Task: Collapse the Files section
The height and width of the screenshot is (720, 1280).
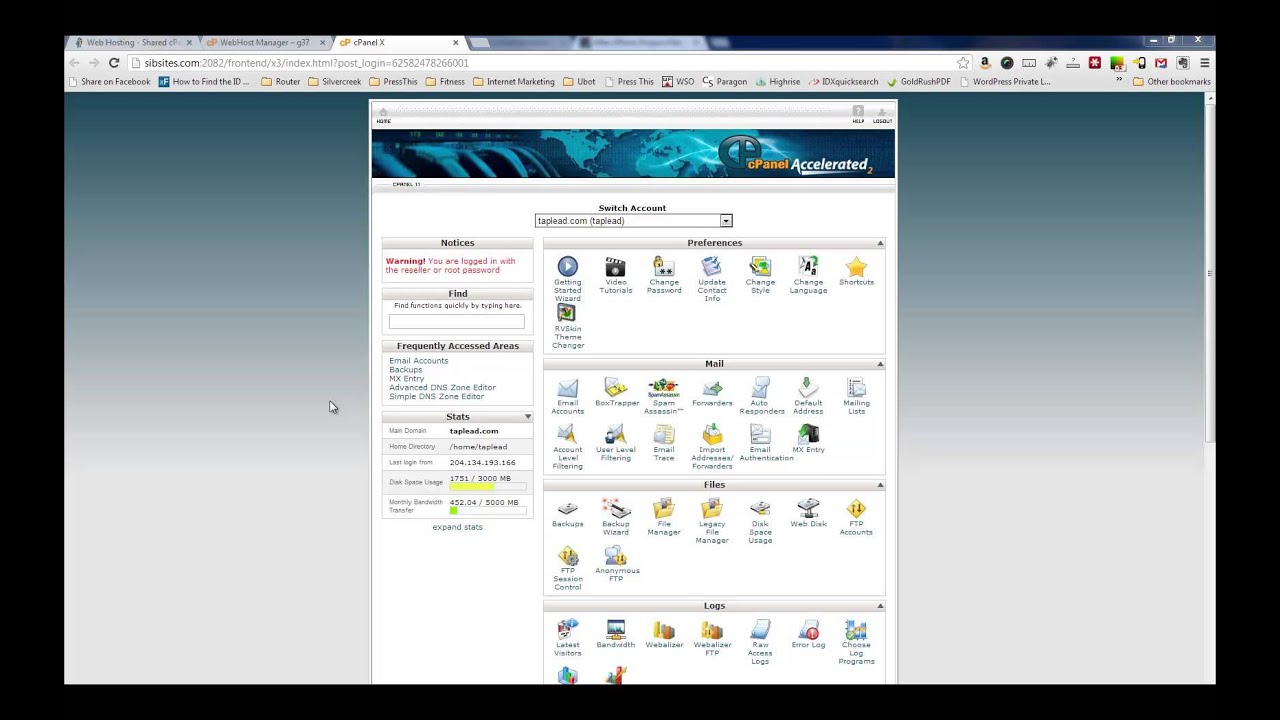Action: [880, 485]
